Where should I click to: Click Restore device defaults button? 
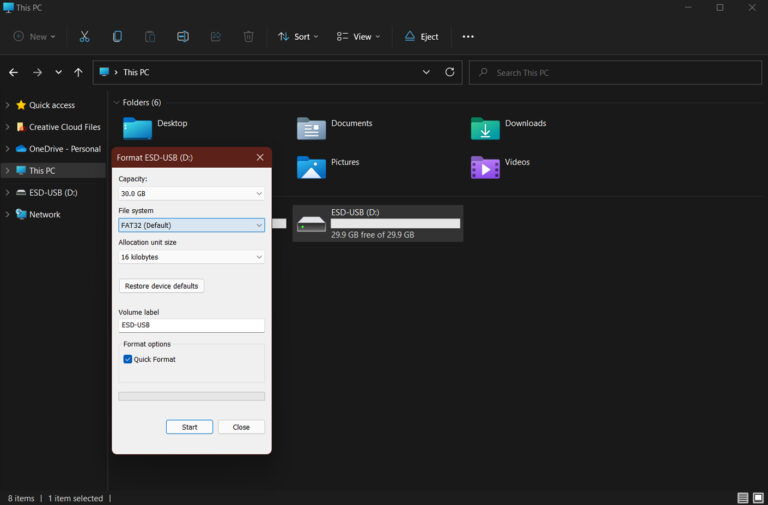click(x=161, y=286)
